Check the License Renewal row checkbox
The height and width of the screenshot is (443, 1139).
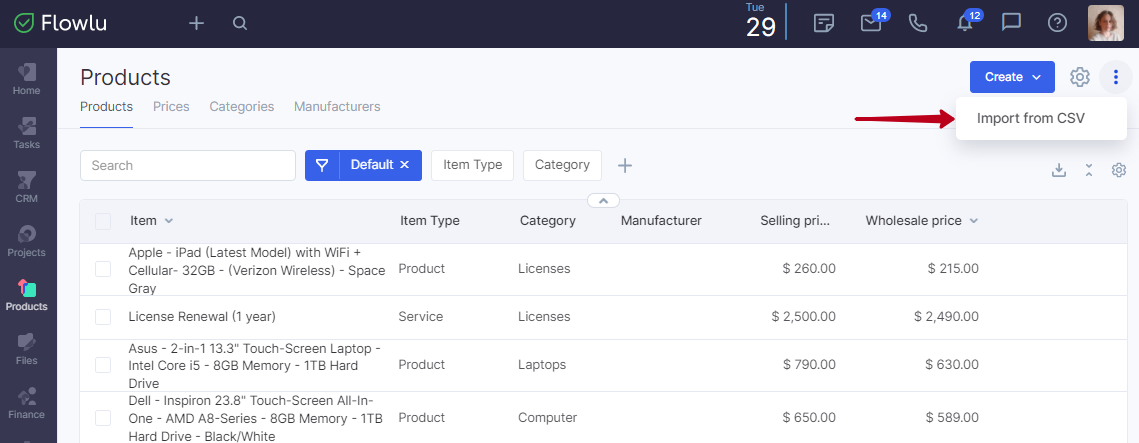103,317
